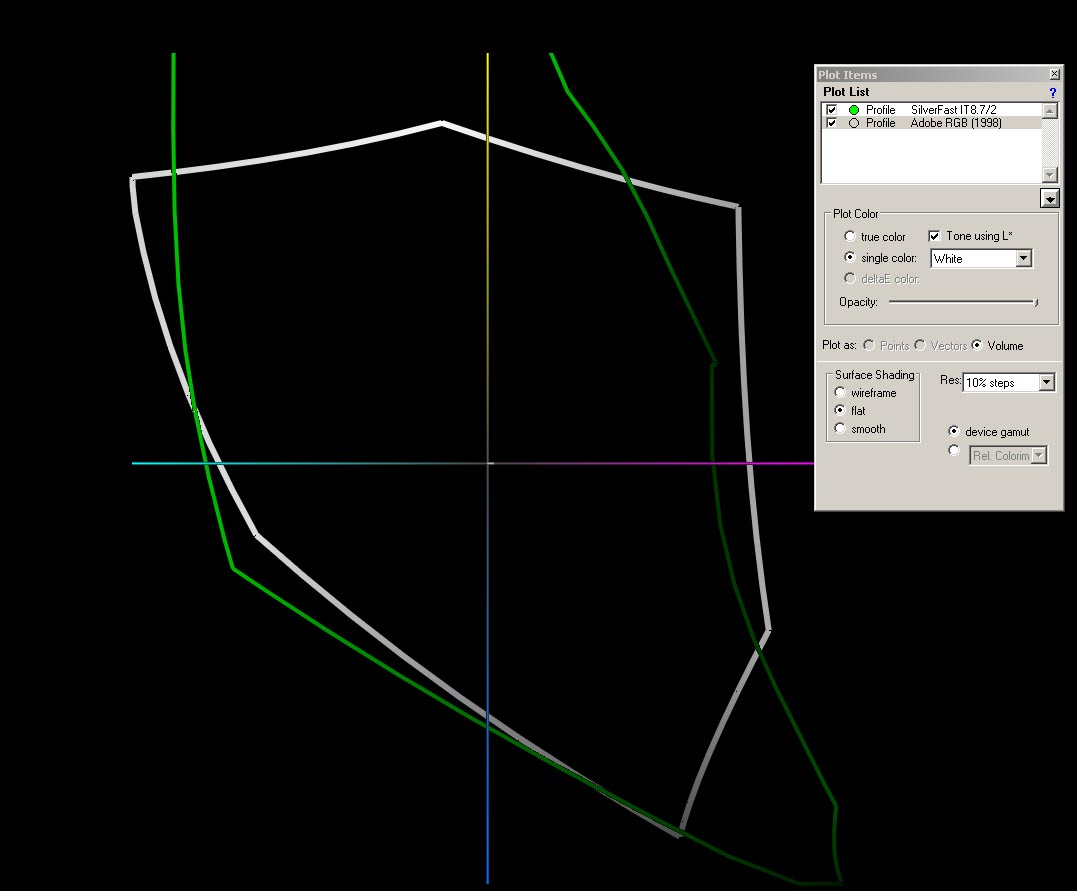Open the White single color dropdown
Image resolution: width=1077 pixels, height=891 pixels.
[x=1023, y=258]
